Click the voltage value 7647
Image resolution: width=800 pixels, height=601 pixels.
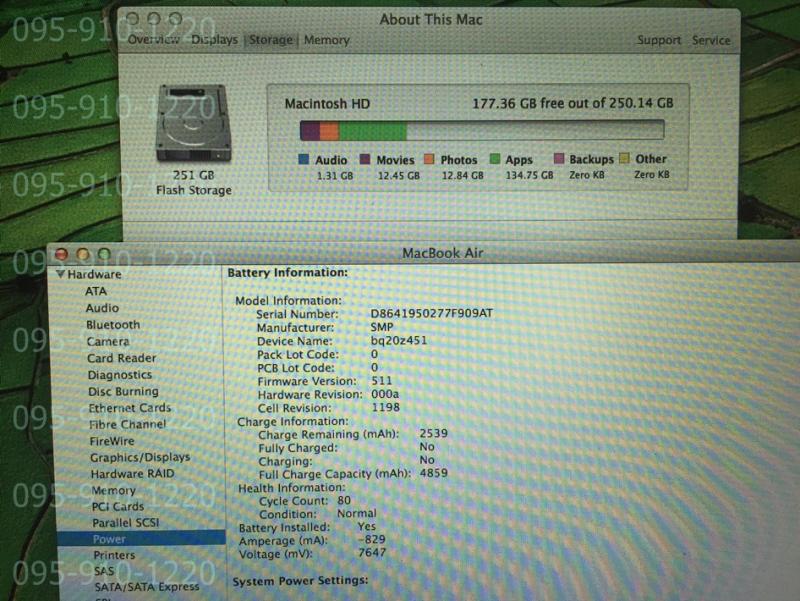[372, 553]
